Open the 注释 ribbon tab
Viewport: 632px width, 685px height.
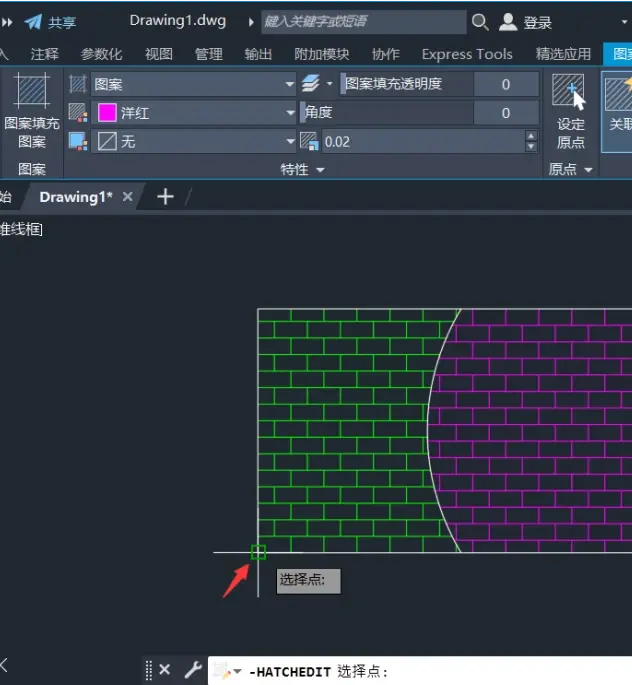[45, 54]
